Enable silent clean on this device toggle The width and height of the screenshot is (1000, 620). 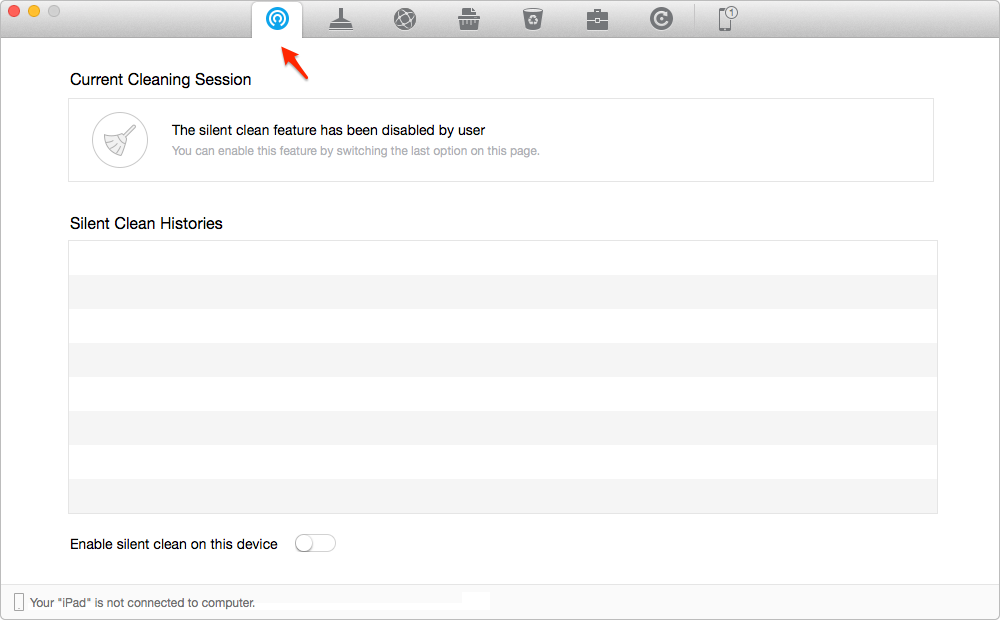pyautogui.click(x=315, y=543)
